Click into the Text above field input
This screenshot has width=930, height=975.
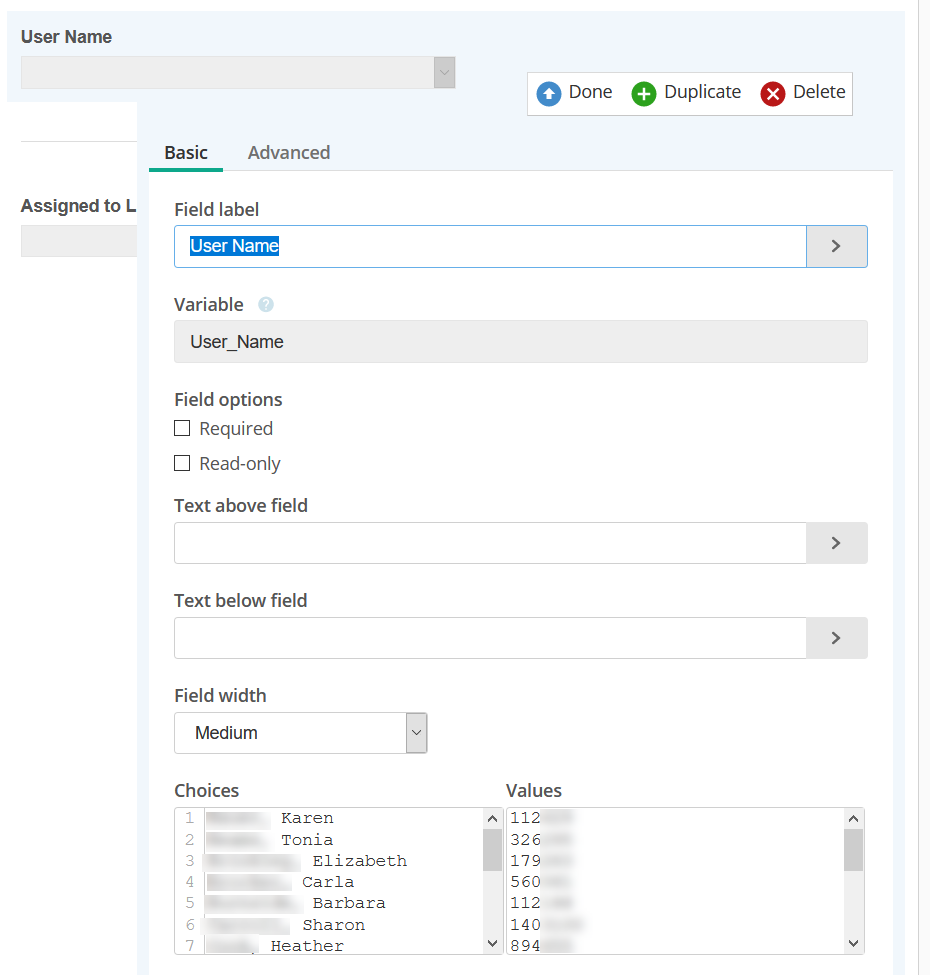490,543
